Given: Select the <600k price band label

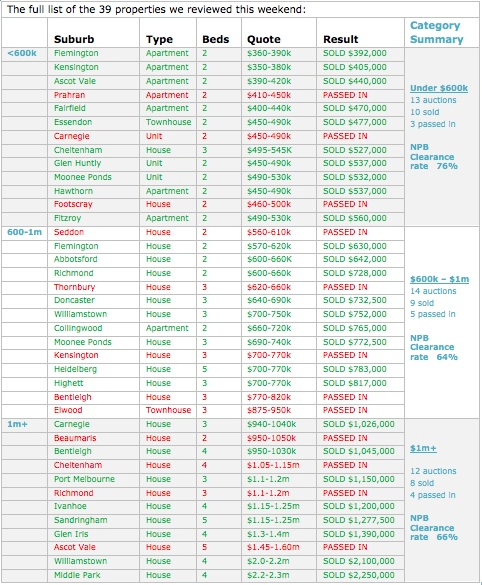Looking at the screenshot, I should point(22,53).
